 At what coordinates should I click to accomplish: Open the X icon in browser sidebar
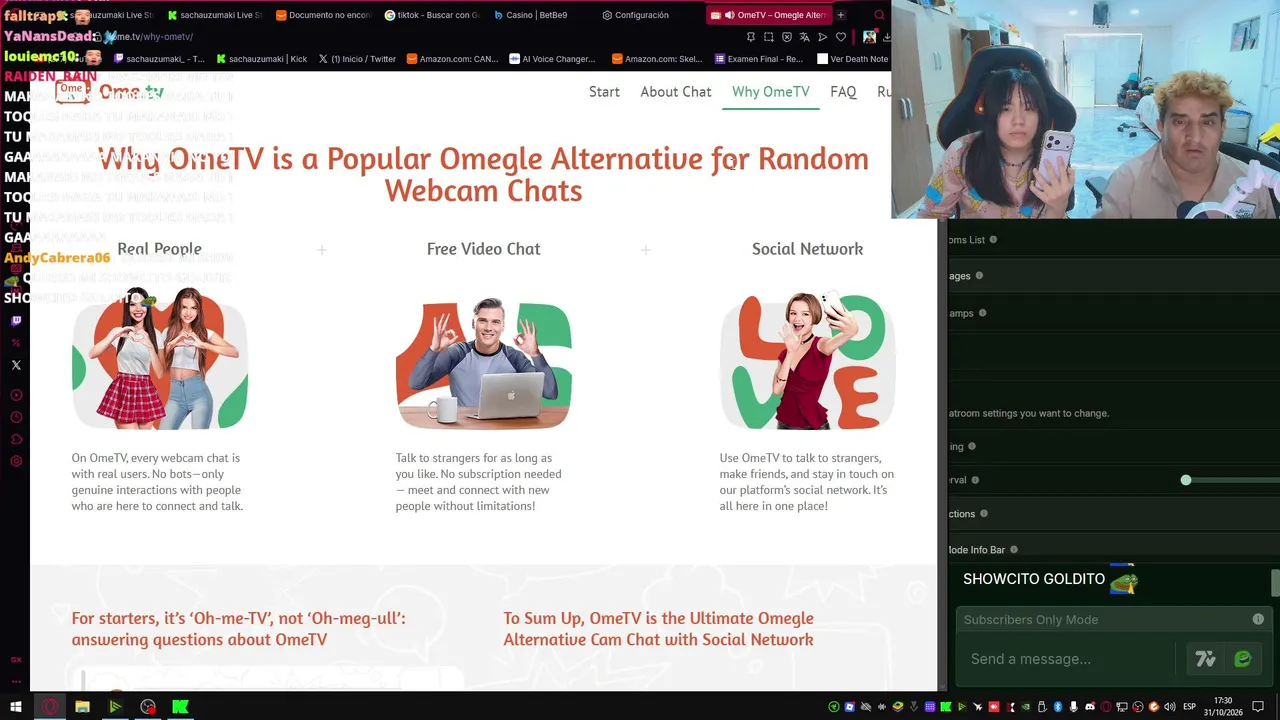(16, 365)
